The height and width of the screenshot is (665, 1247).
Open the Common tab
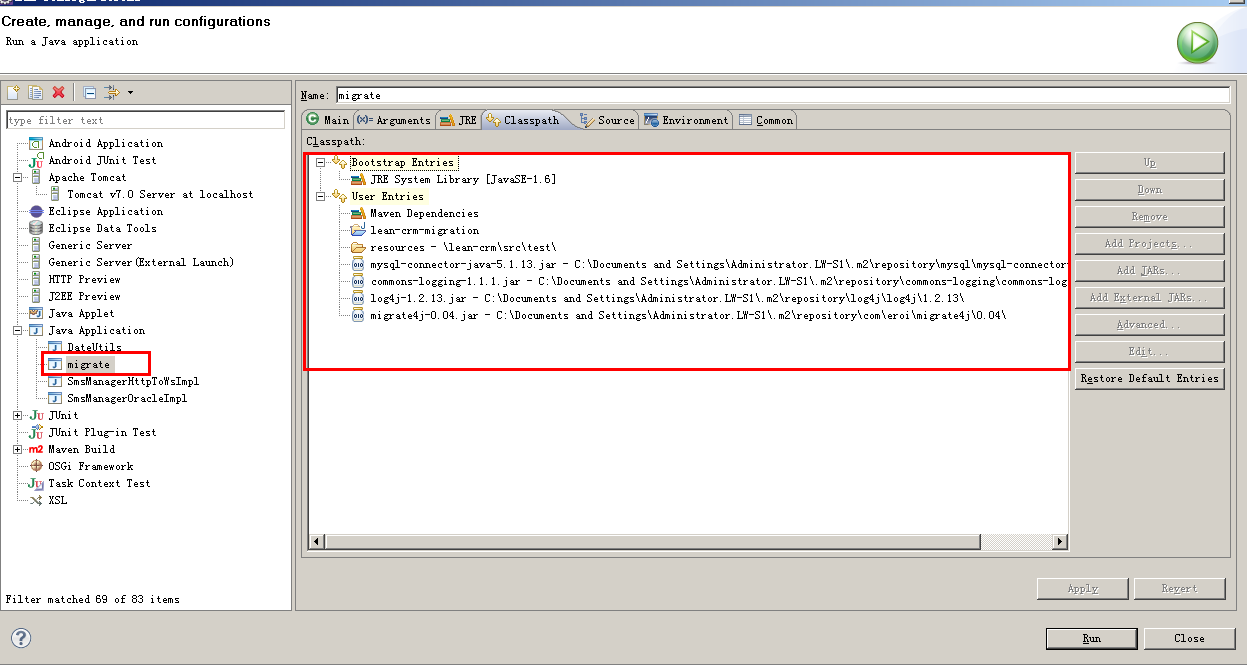tap(766, 120)
